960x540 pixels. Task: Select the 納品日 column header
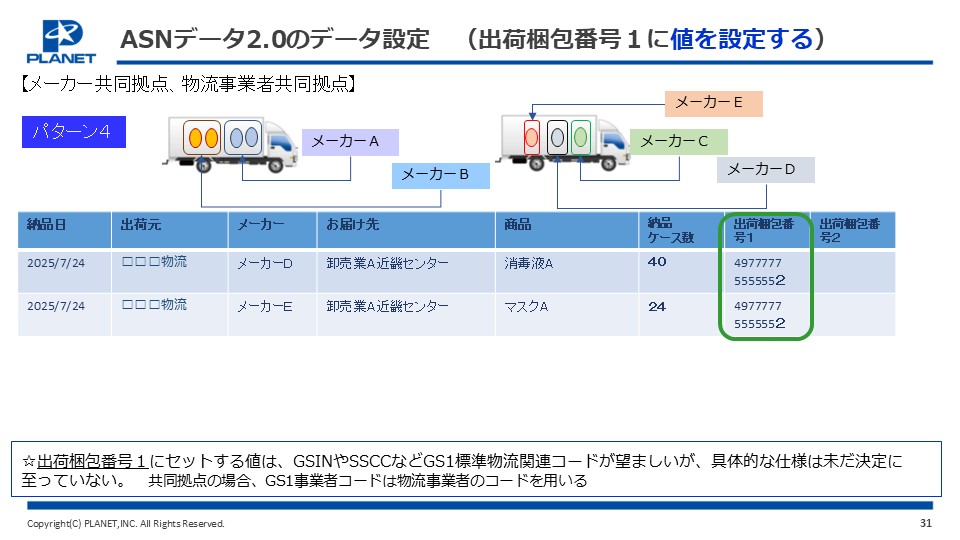64,230
